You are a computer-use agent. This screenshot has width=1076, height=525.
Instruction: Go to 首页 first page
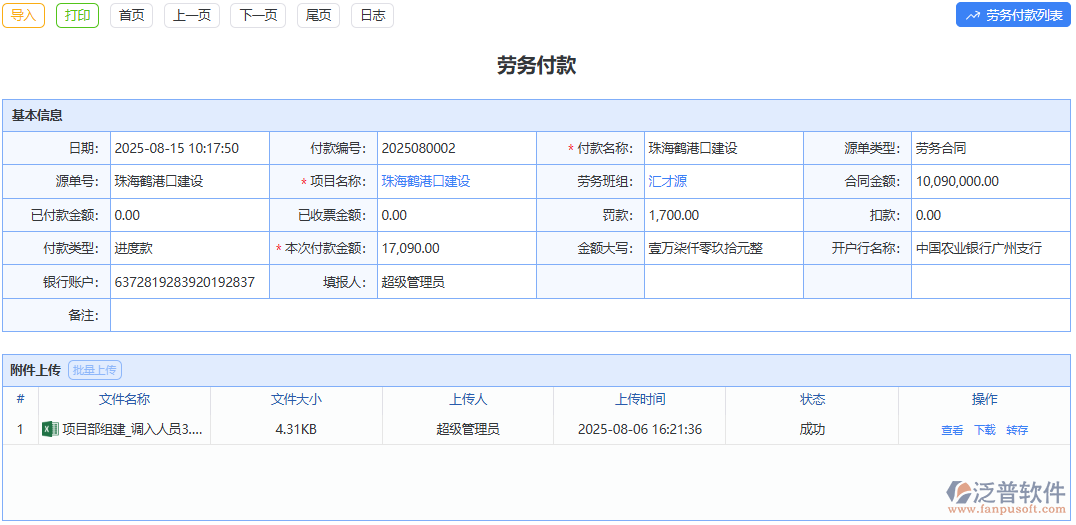(x=131, y=15)
